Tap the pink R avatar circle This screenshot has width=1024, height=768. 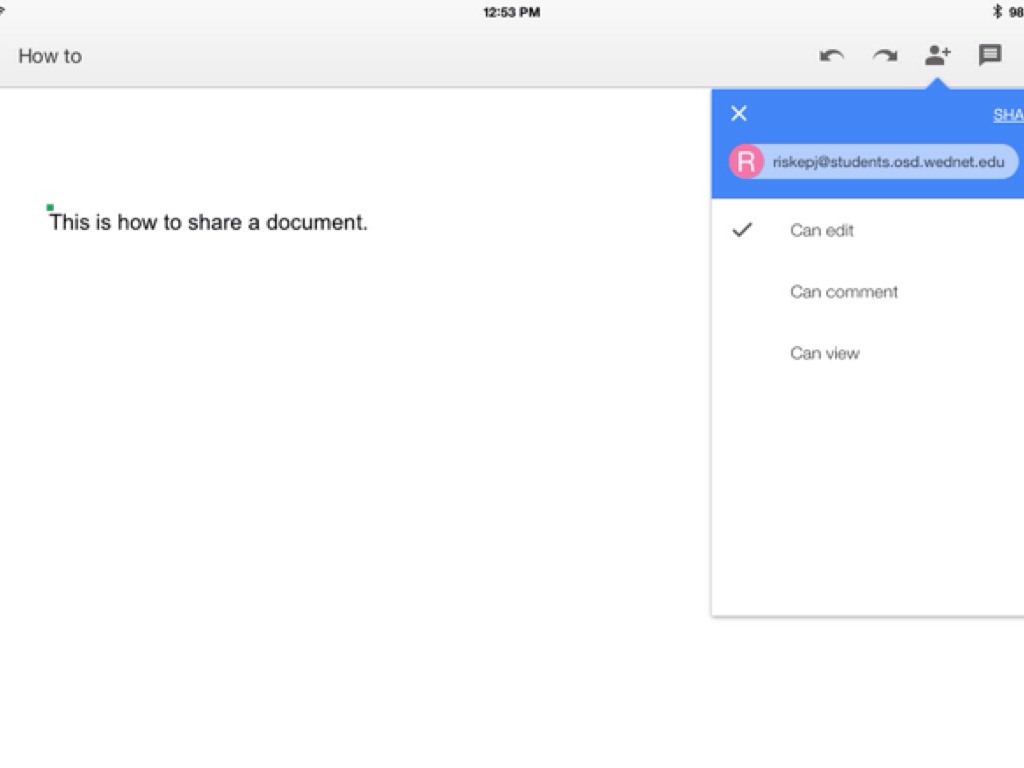point(746,162)
